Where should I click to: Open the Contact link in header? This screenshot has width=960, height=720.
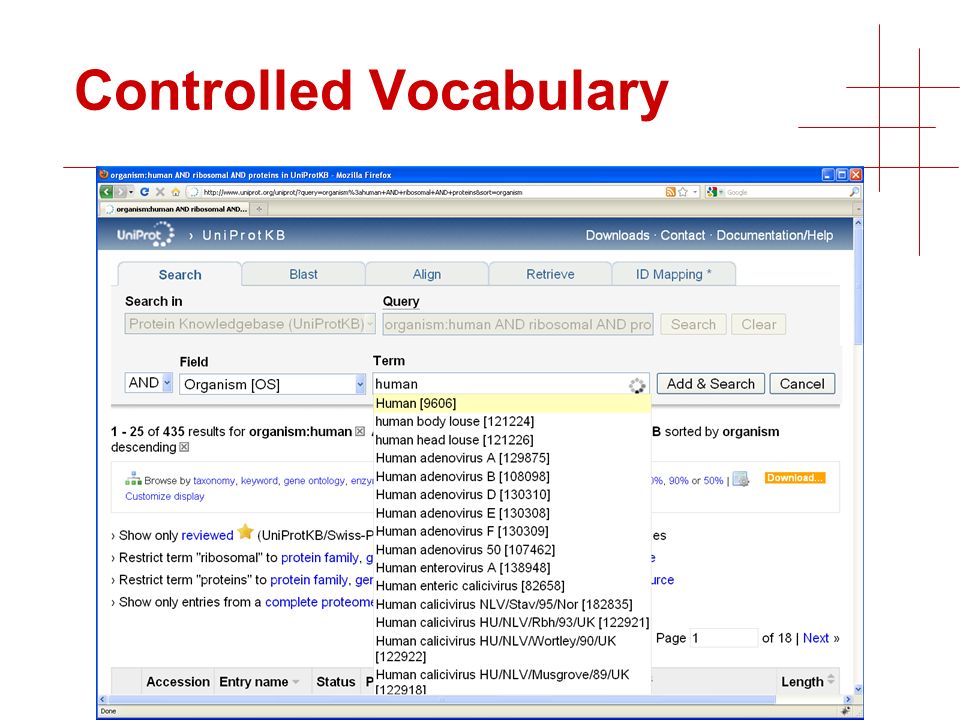683,235
